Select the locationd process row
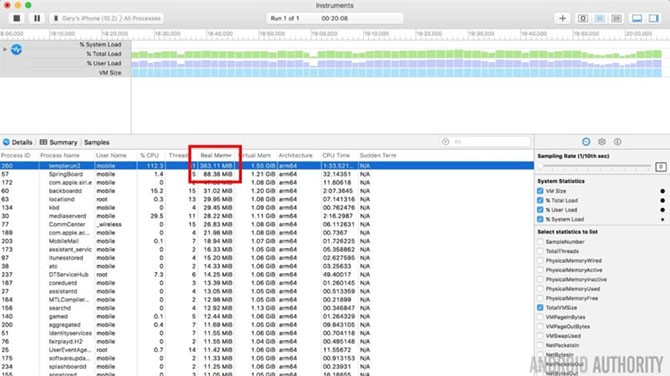The height and width of the screenshot is (376, 670). [x=267, y=200]
